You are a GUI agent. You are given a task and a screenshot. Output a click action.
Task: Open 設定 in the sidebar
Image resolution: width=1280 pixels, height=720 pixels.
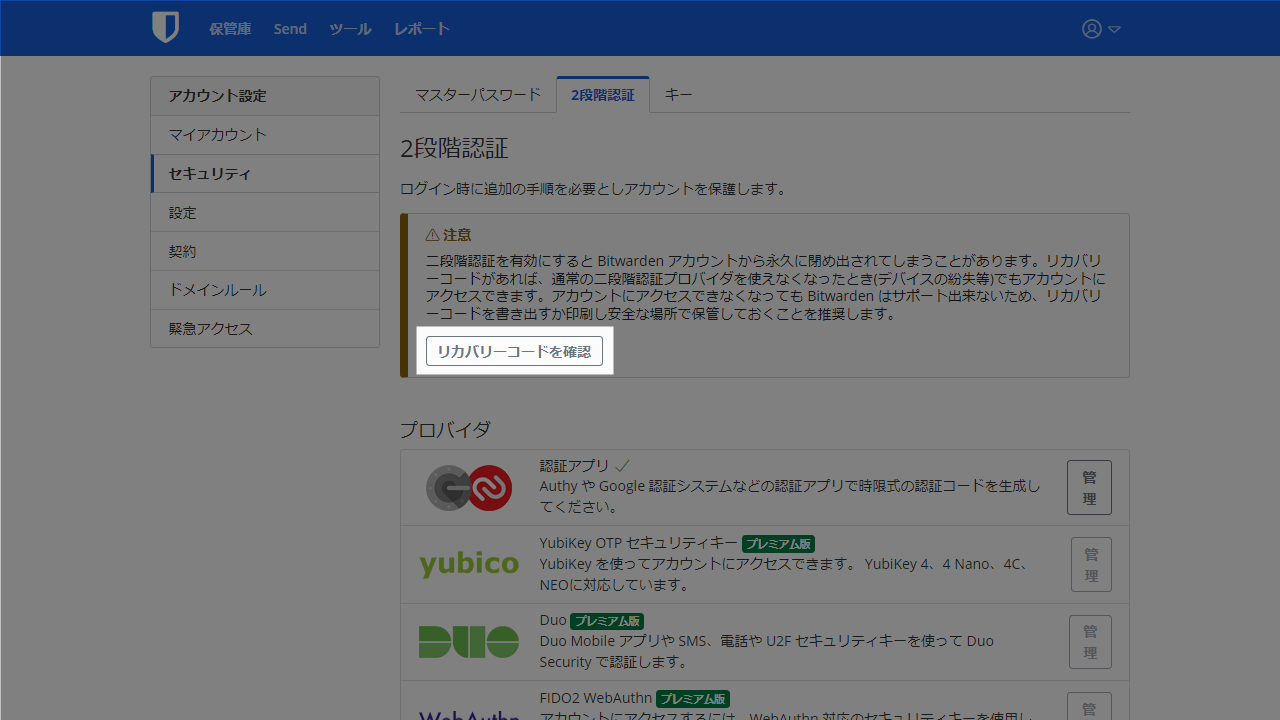[x=265, y=213]
